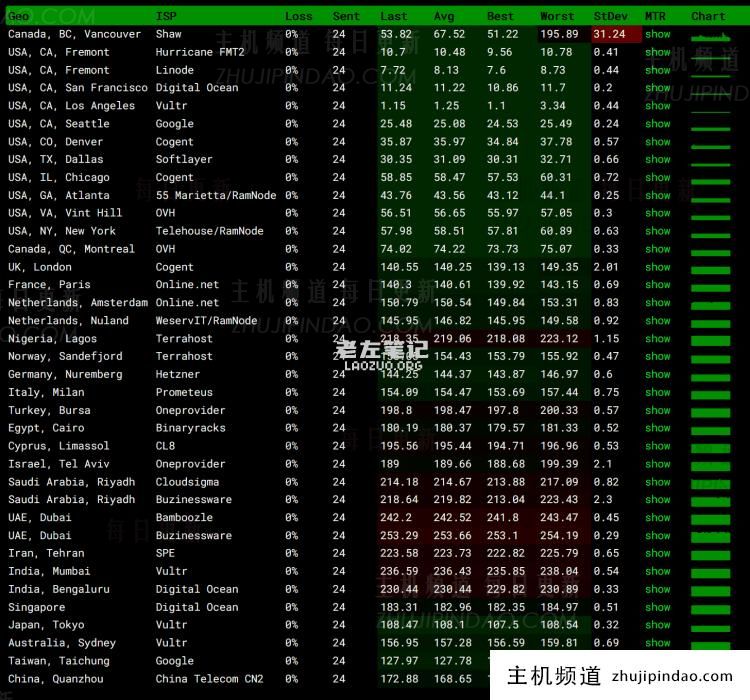The width and height of the screenshot is (750, 700).
Task: Show MTR for Nigeria, Lagos Terrahost
Action: click(x=657, y=339)
